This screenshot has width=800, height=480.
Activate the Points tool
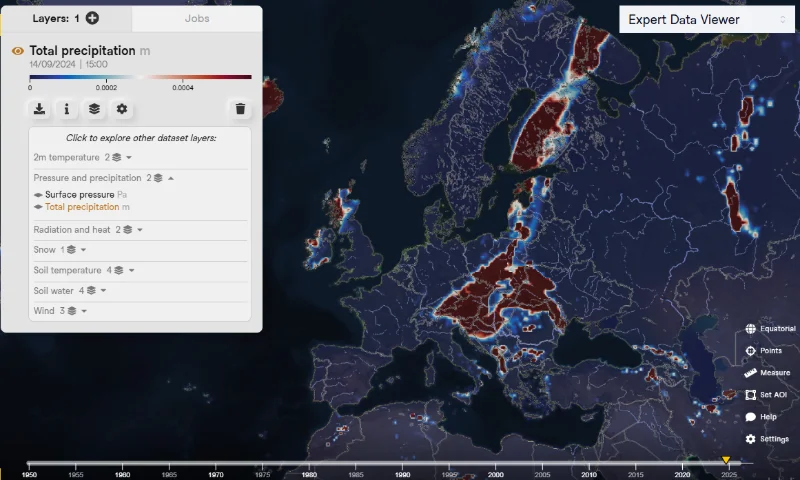(751, 351)
